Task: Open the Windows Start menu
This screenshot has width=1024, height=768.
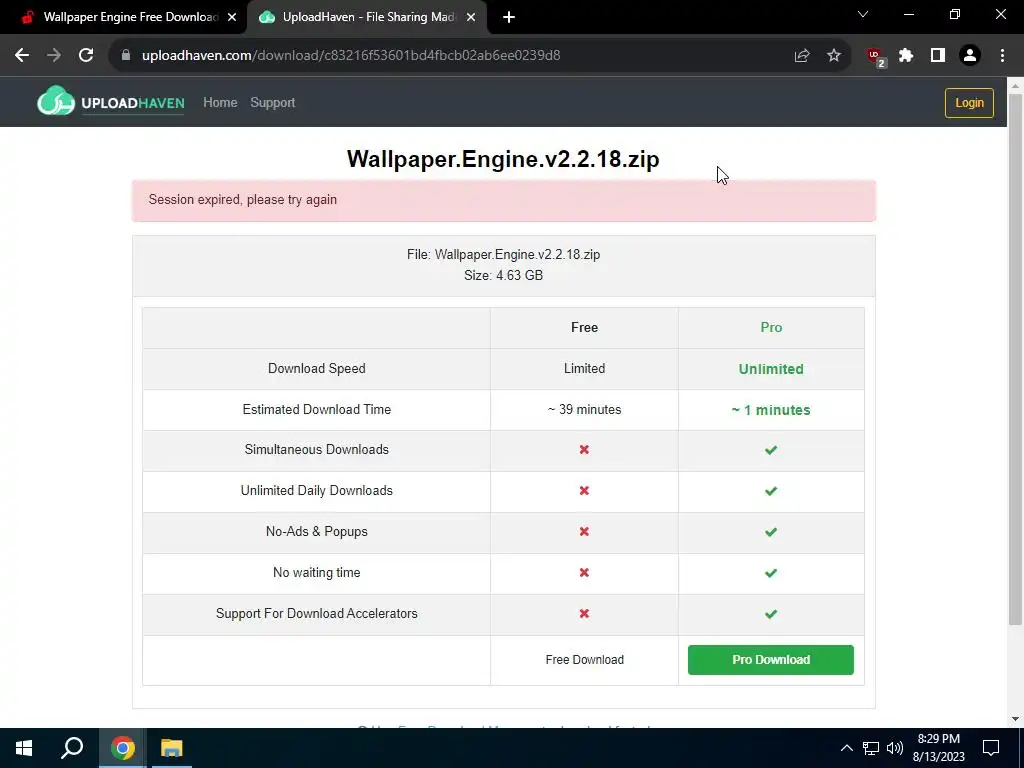Action: (x=24, y=748)
